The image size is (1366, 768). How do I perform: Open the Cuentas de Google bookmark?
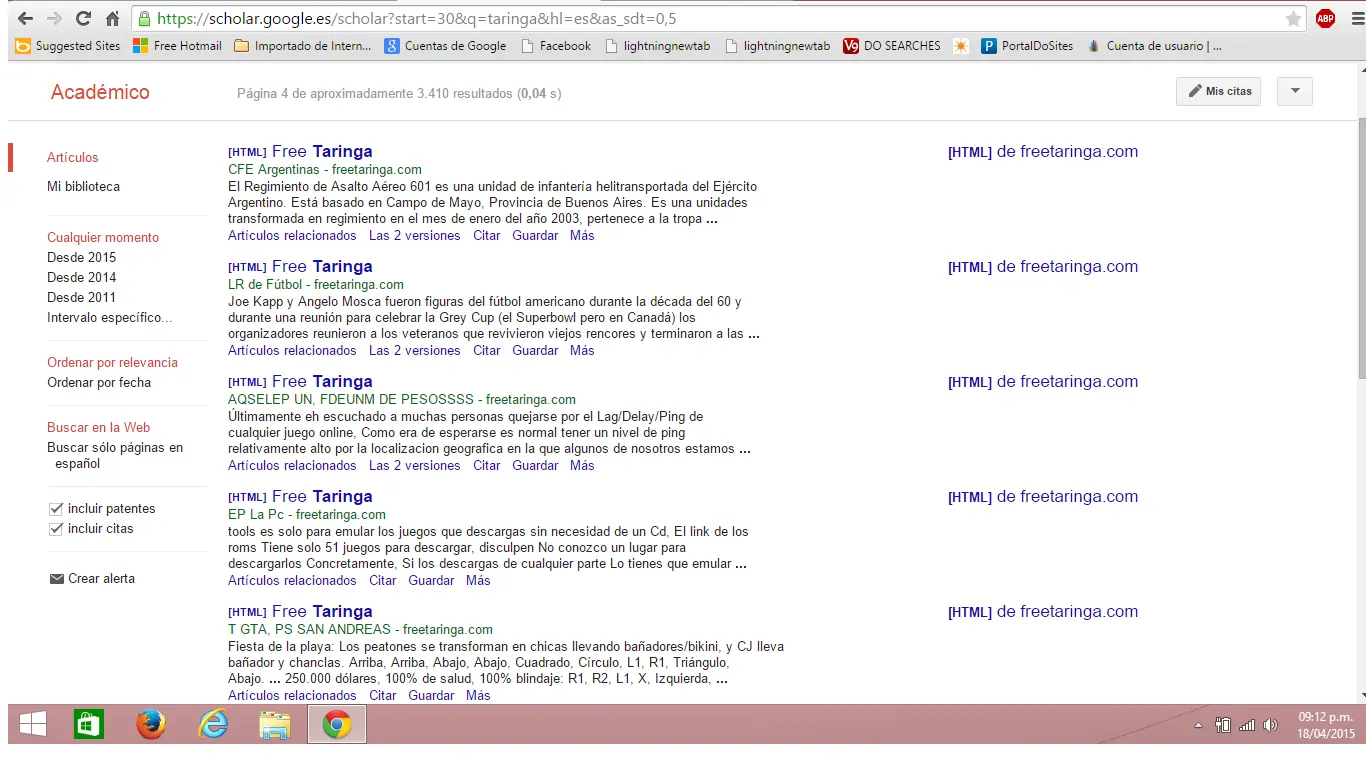[446, 46]
